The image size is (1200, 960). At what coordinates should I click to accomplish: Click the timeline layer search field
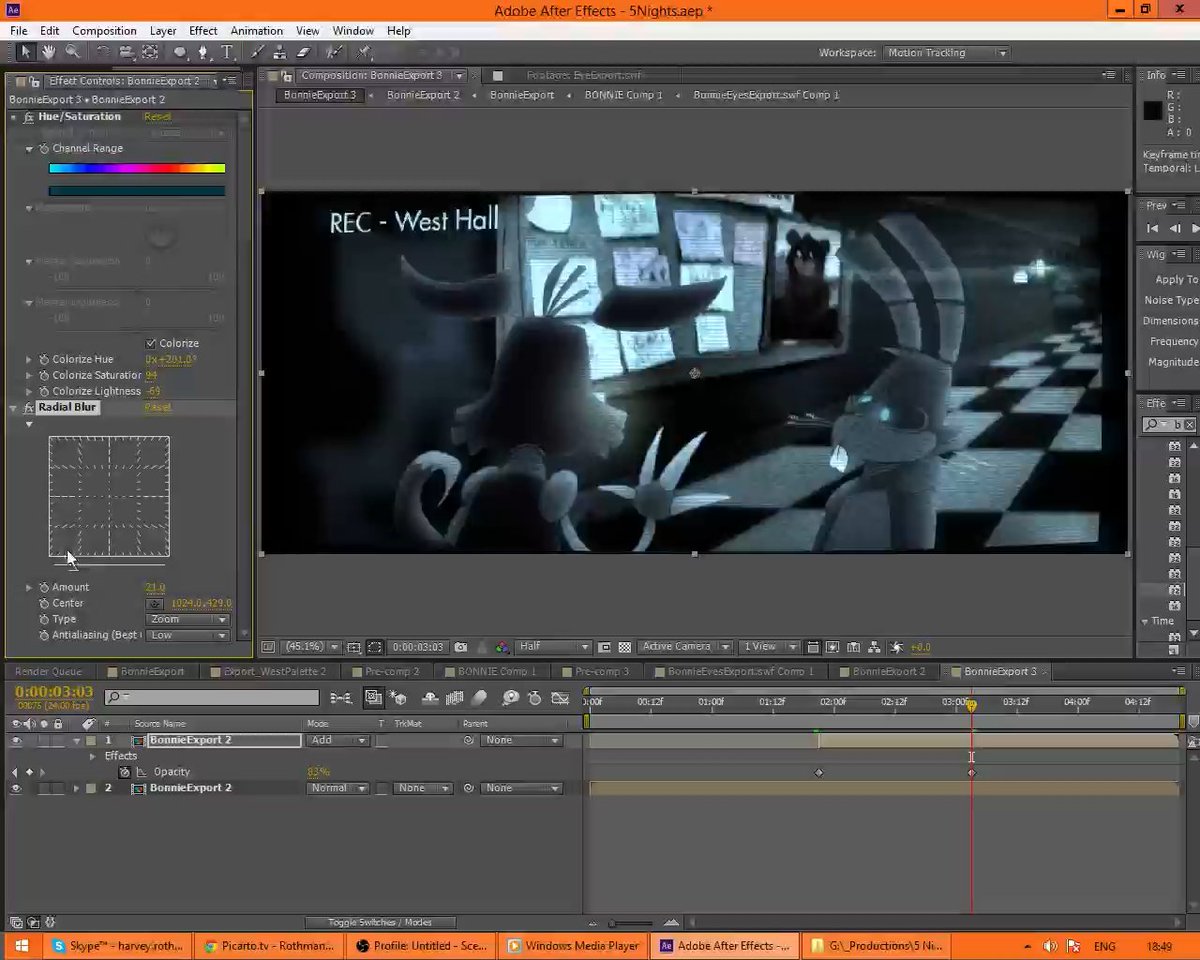pyautogui.click(x=212, y=697)
